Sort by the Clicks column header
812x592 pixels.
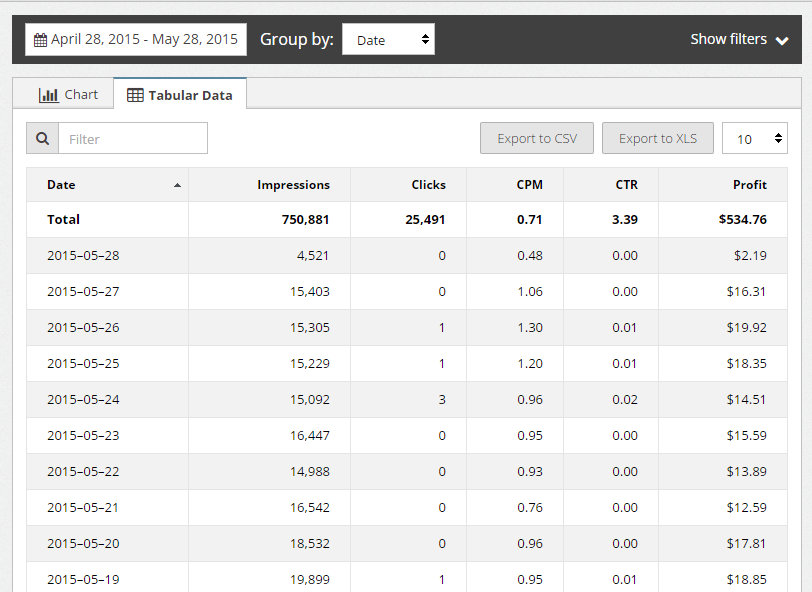tap(428, 185)
